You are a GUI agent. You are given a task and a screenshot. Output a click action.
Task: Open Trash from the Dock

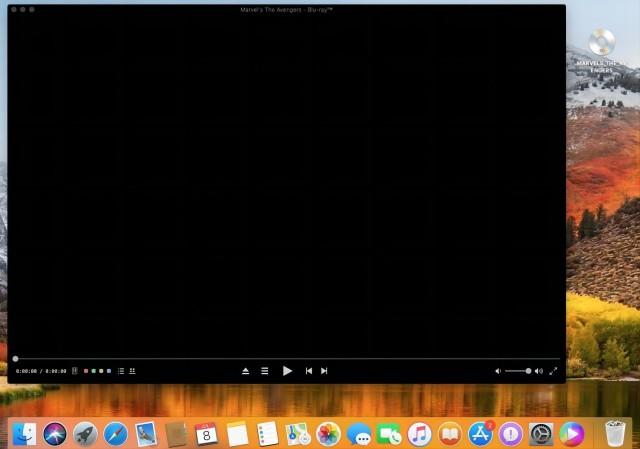[615, 433]
